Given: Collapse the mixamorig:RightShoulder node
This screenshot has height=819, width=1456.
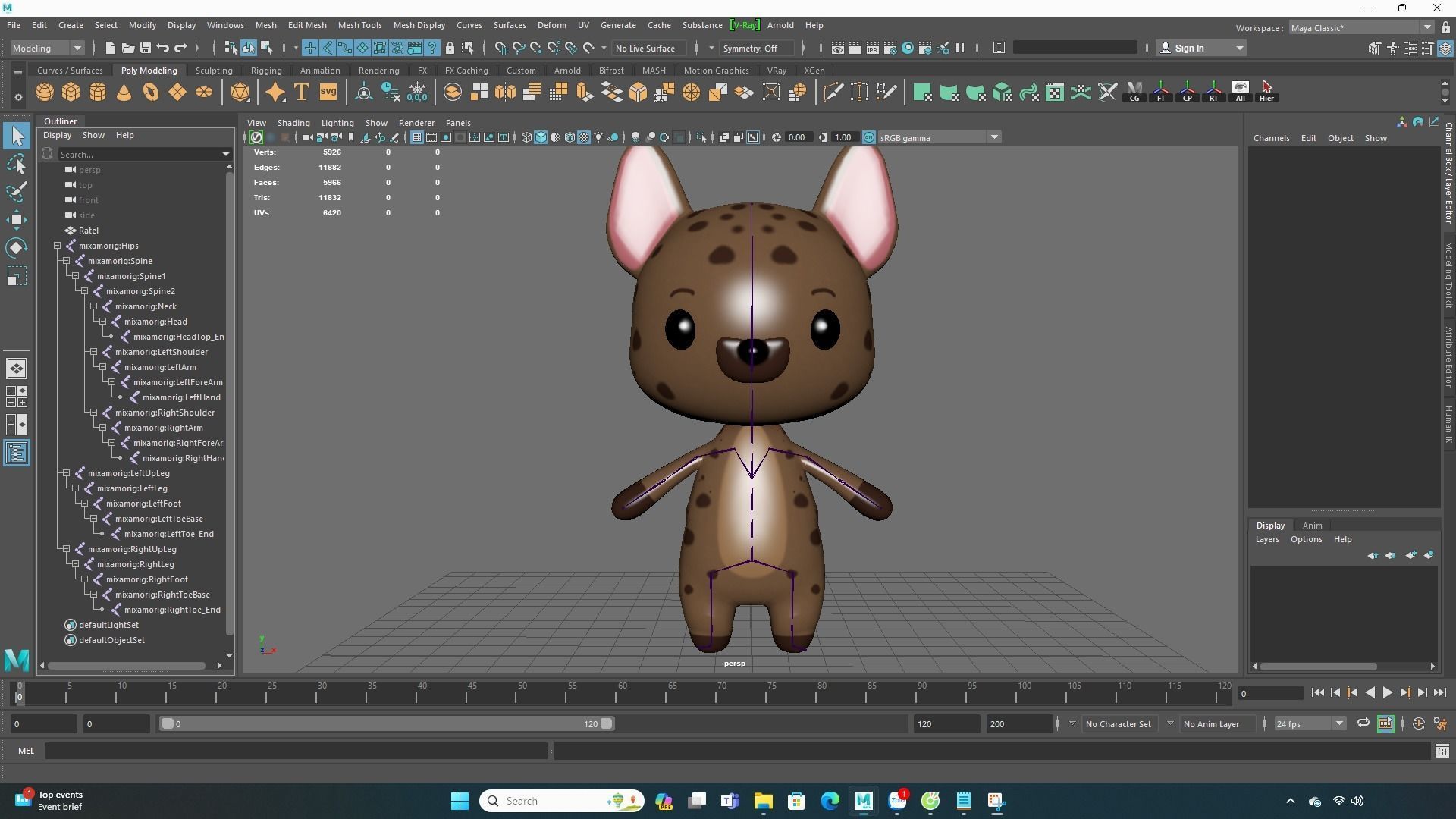Looking at the screenshot, I should coord(94,413).
